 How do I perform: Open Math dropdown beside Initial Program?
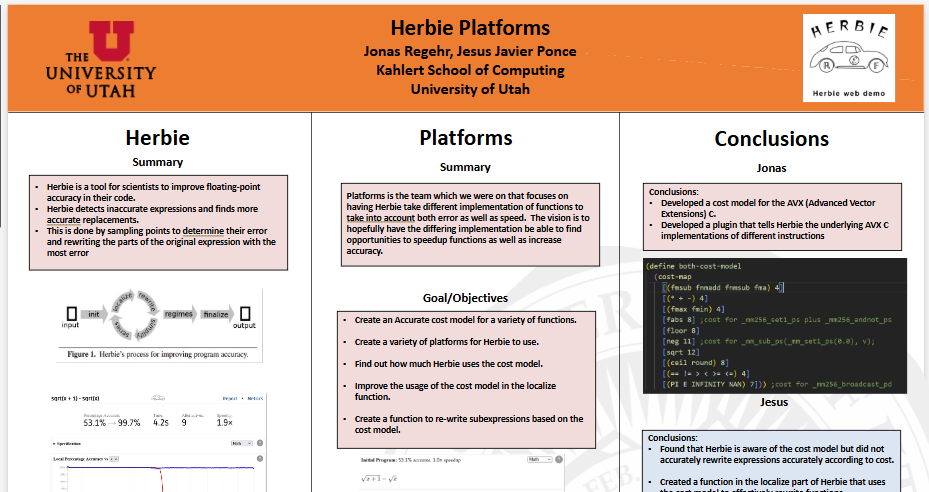(539, 459)
